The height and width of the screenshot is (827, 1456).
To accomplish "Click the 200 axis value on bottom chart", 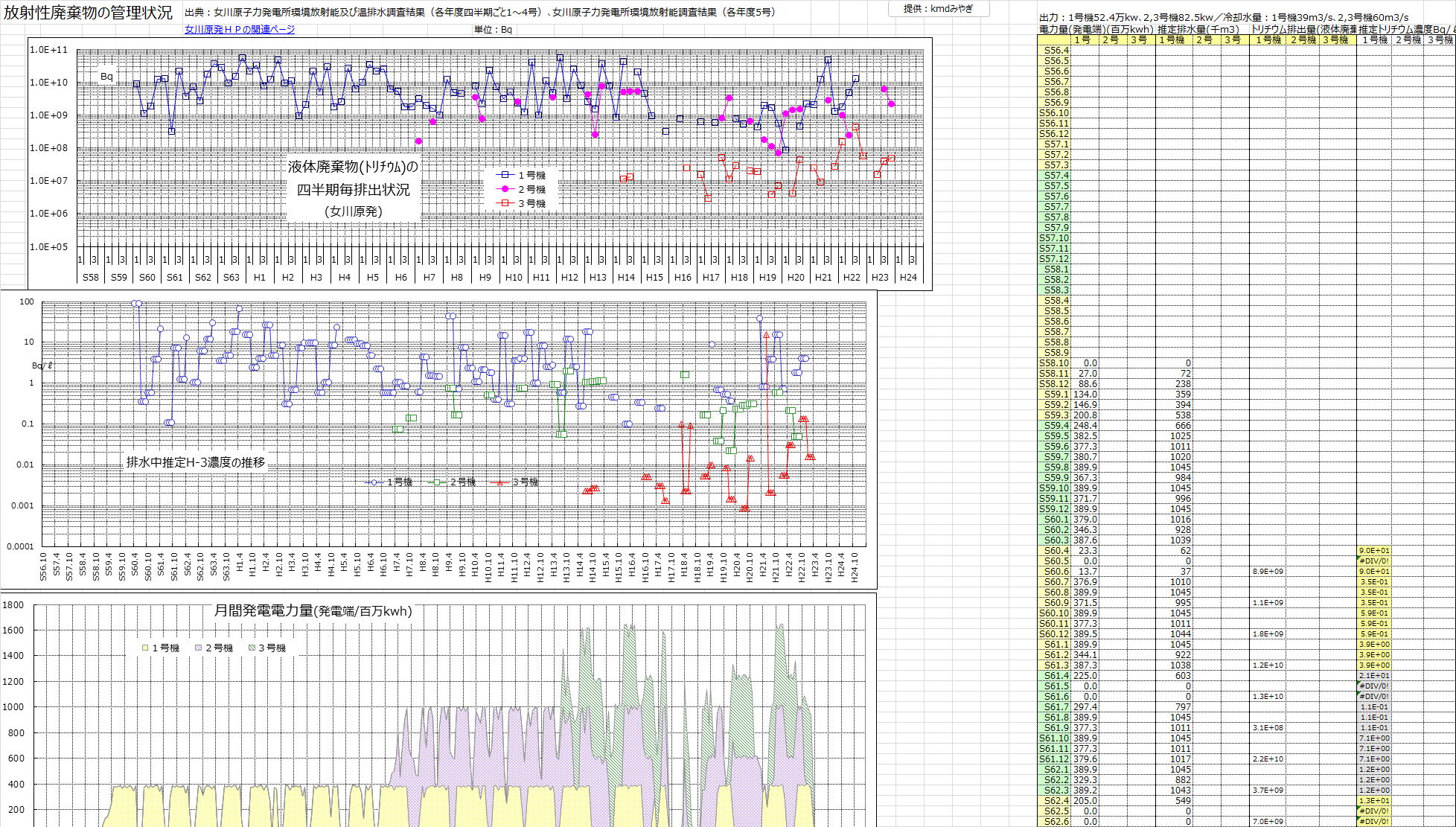I will (x=16, y=810).
